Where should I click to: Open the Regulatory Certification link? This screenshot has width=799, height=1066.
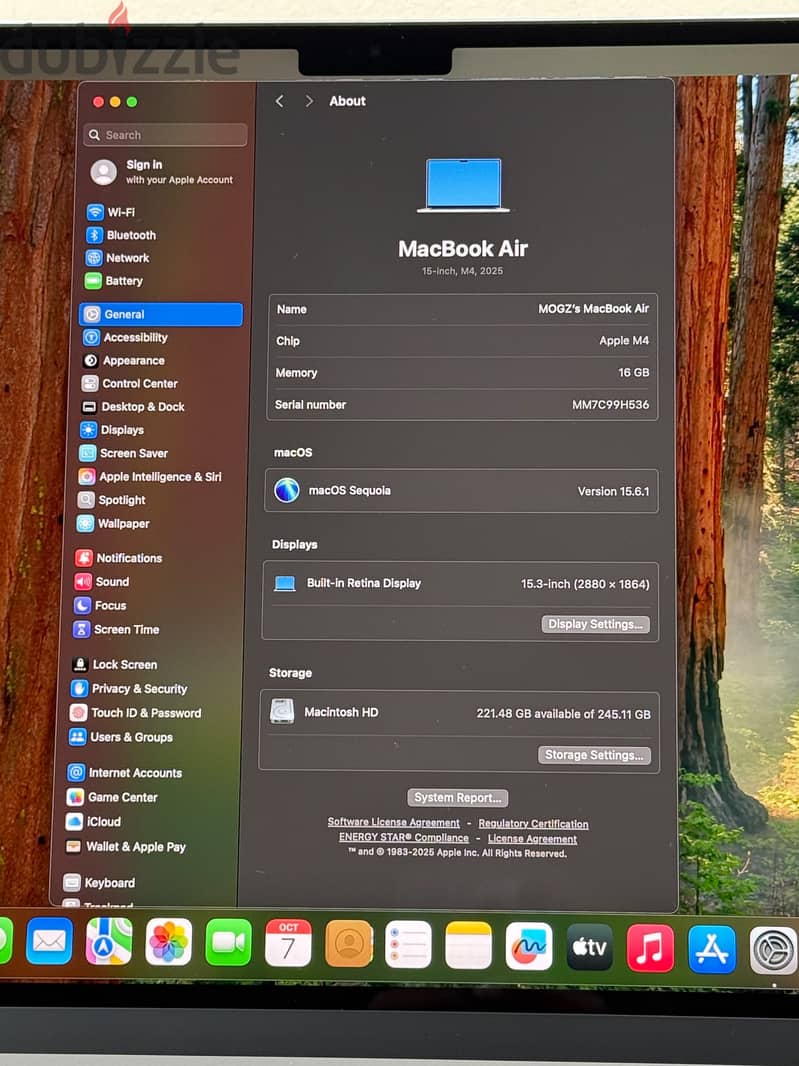click(534, 824)
